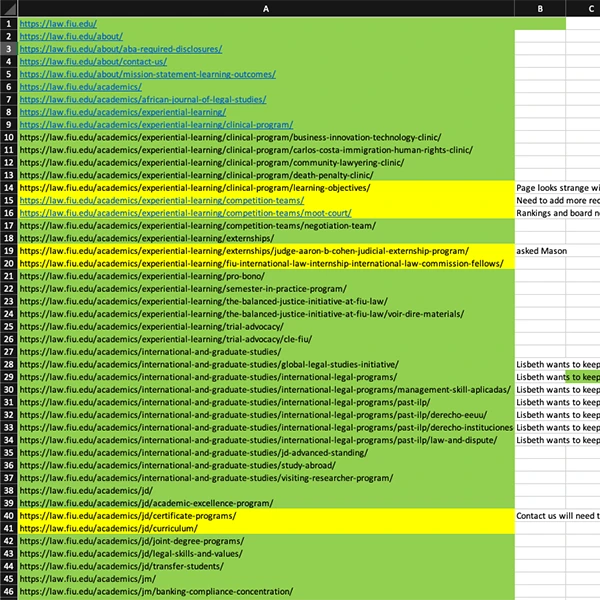600x600 pixels.
Task: Select the study-abroad URL cell
Action: pyautogui.click(x=266, y=466)
